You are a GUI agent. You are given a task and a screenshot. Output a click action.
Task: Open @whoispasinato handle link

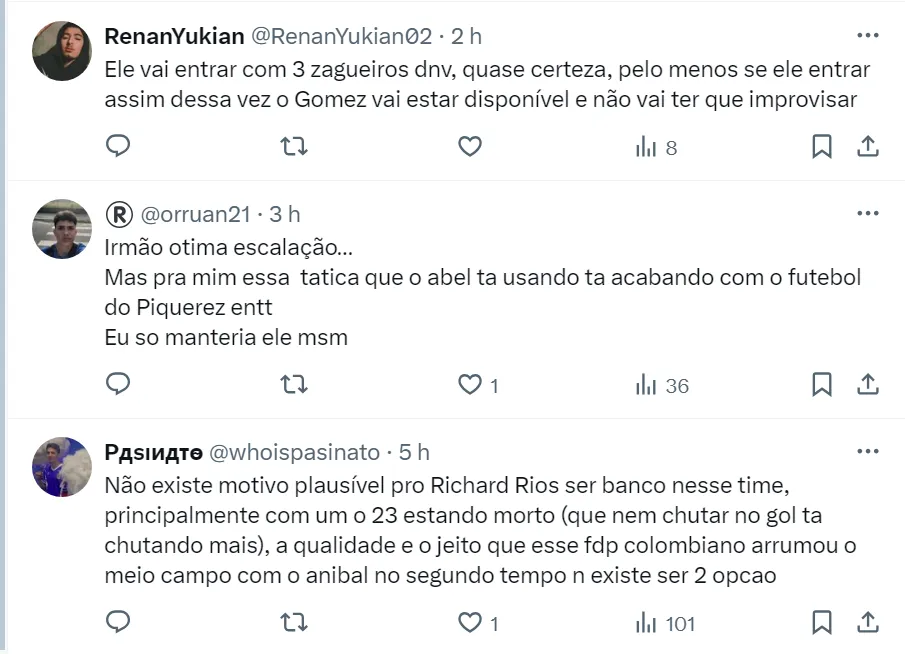(304, 453)
